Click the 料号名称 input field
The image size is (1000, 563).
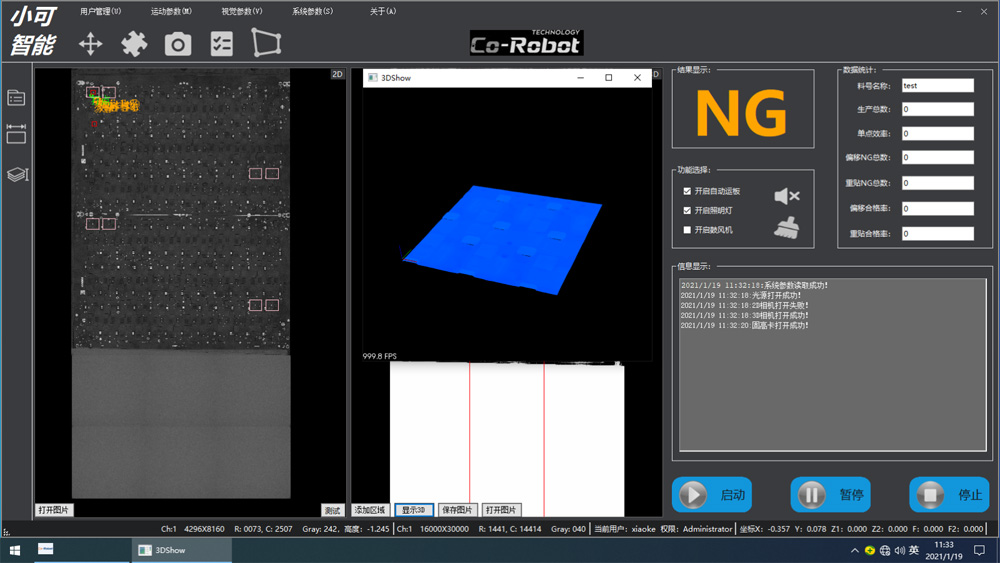tap(937, 86)
